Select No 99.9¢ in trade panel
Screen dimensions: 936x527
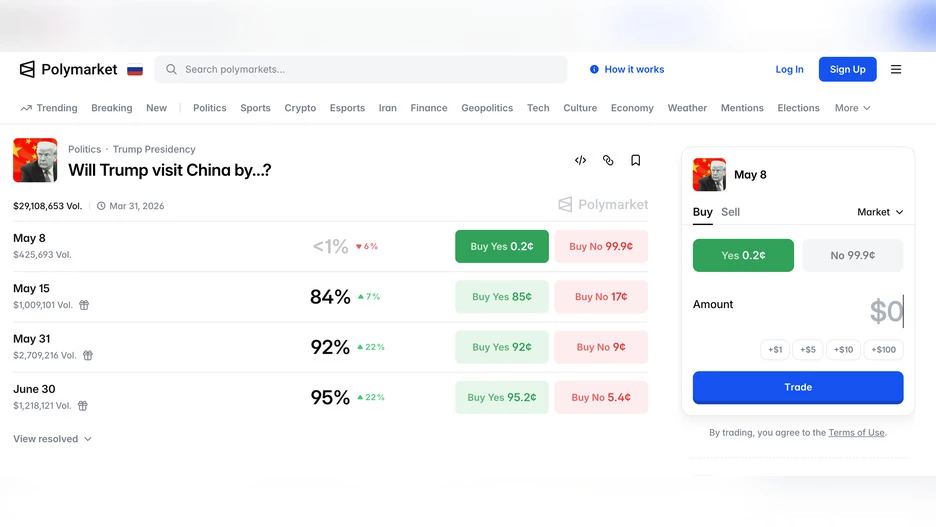[x=852, y=255]
